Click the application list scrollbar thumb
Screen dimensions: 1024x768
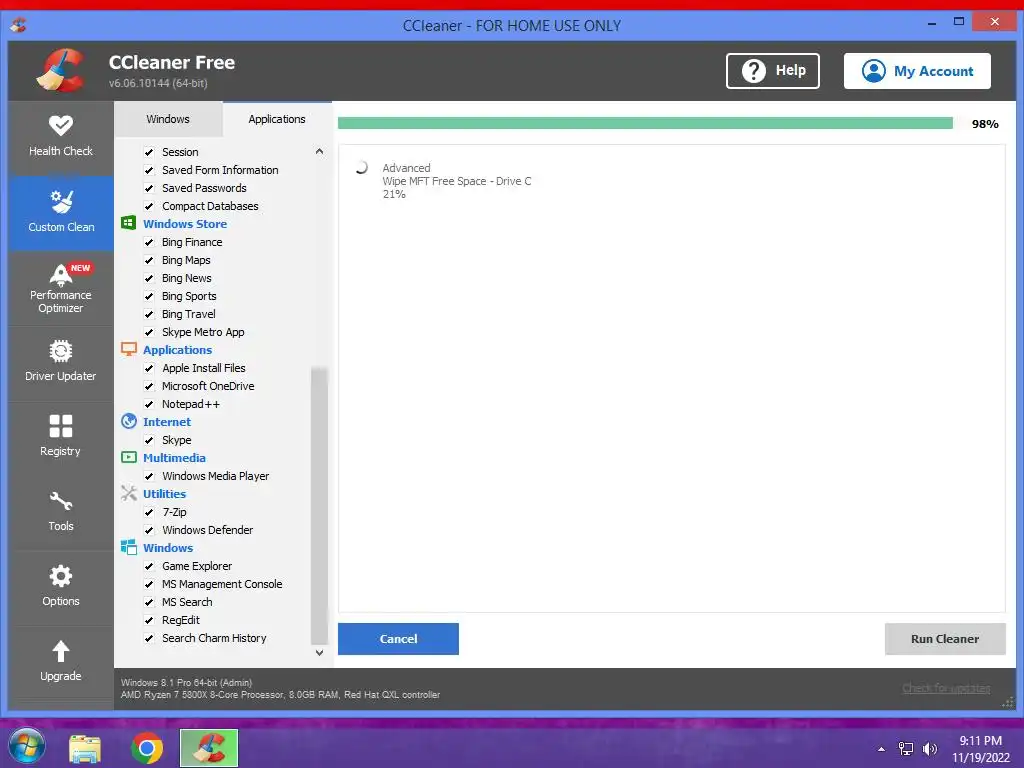(319, 506)
